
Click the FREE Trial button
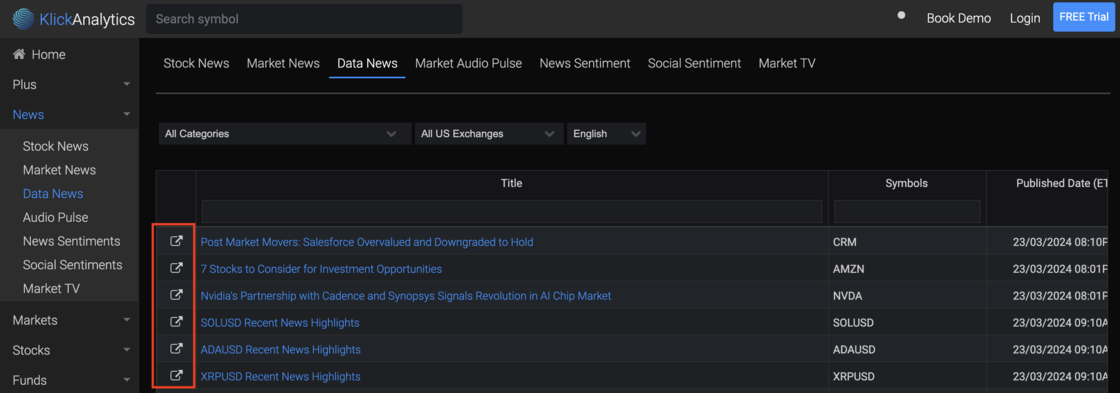click(x=1084, y=17)
